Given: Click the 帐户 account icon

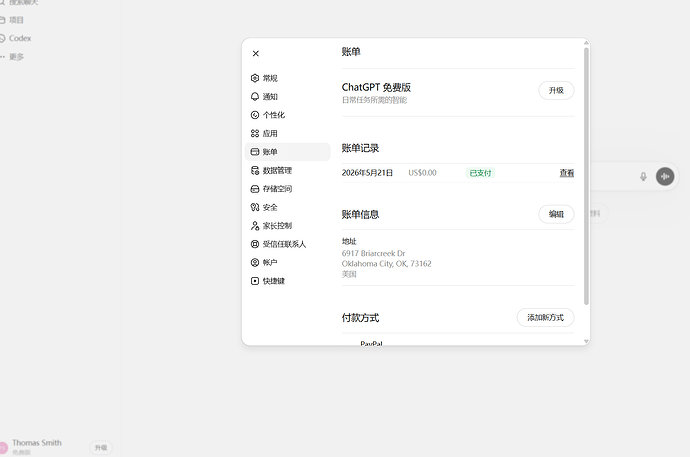Looking at the screenshot, I should tap(255, 263).
